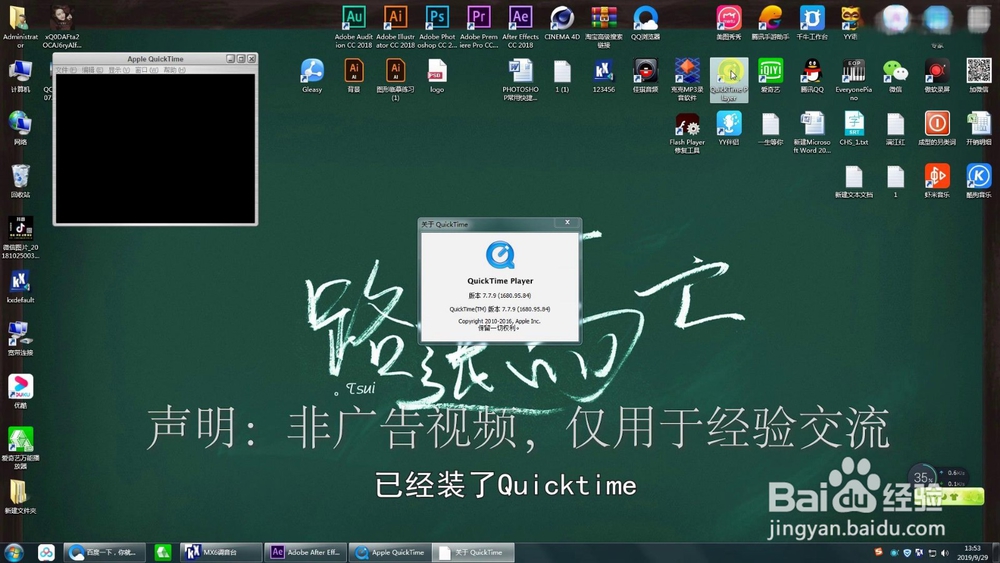Viewport: 1000px width, 563px height.
Task: Select the 腾讯手游助手 desktop icon
Action: coord(770,23)
